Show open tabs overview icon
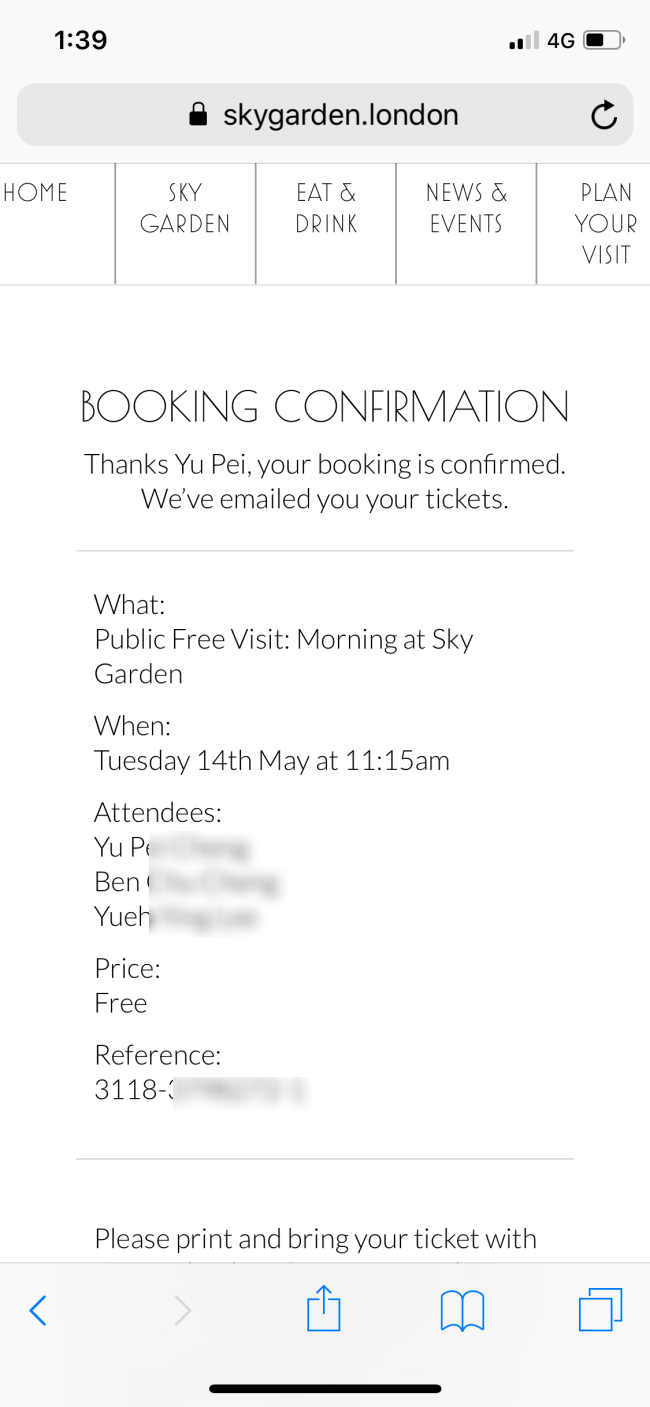650x1407 pixels. pos(601,1310)
